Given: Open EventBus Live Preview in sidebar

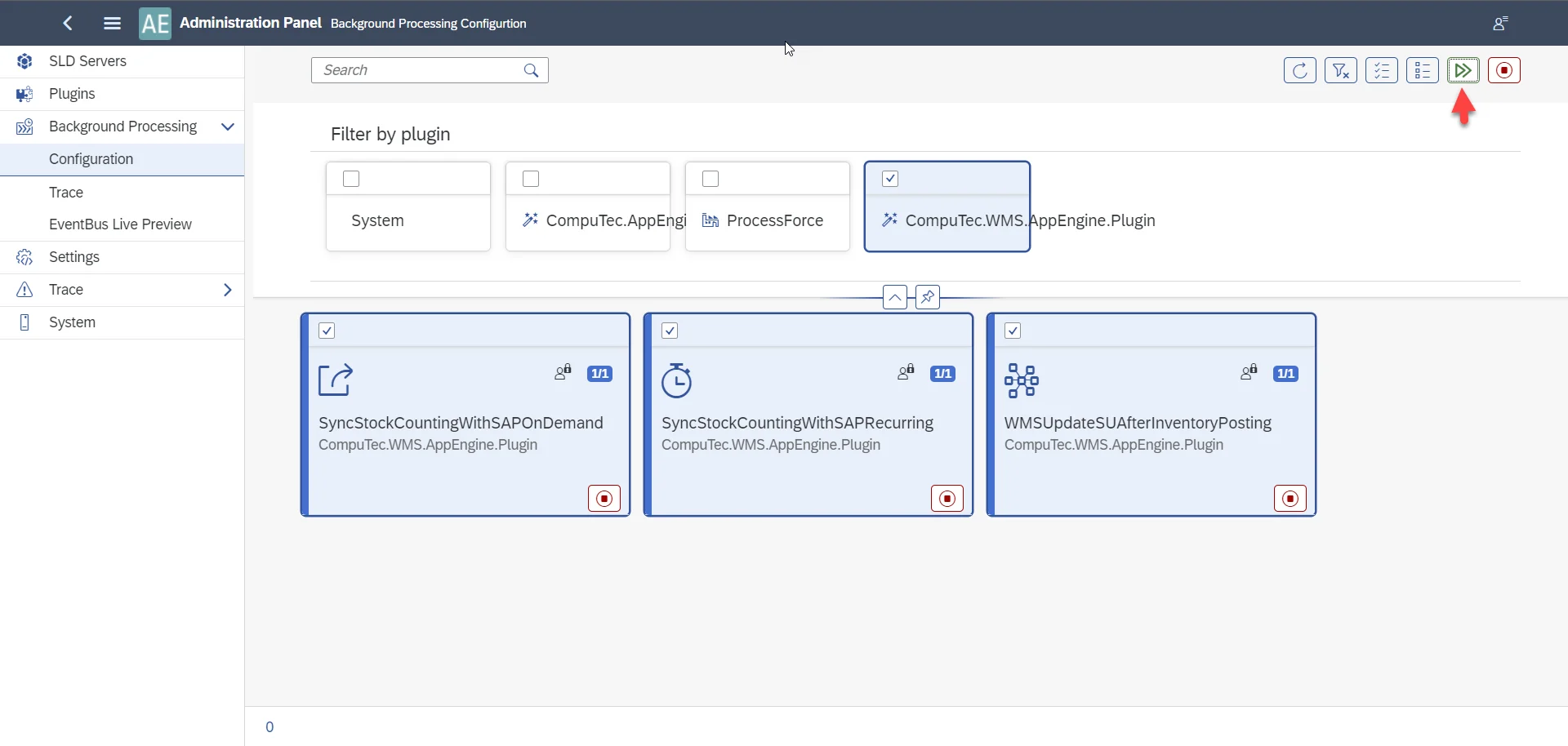Looking at the screenshot, I should click(120, 224).
